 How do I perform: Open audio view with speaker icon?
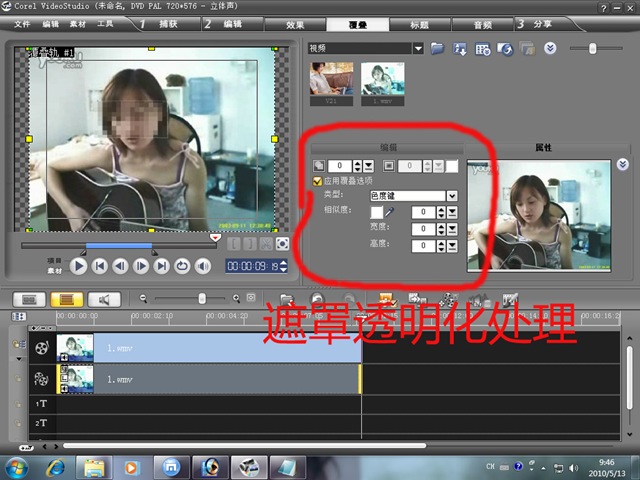click(102, 298)
